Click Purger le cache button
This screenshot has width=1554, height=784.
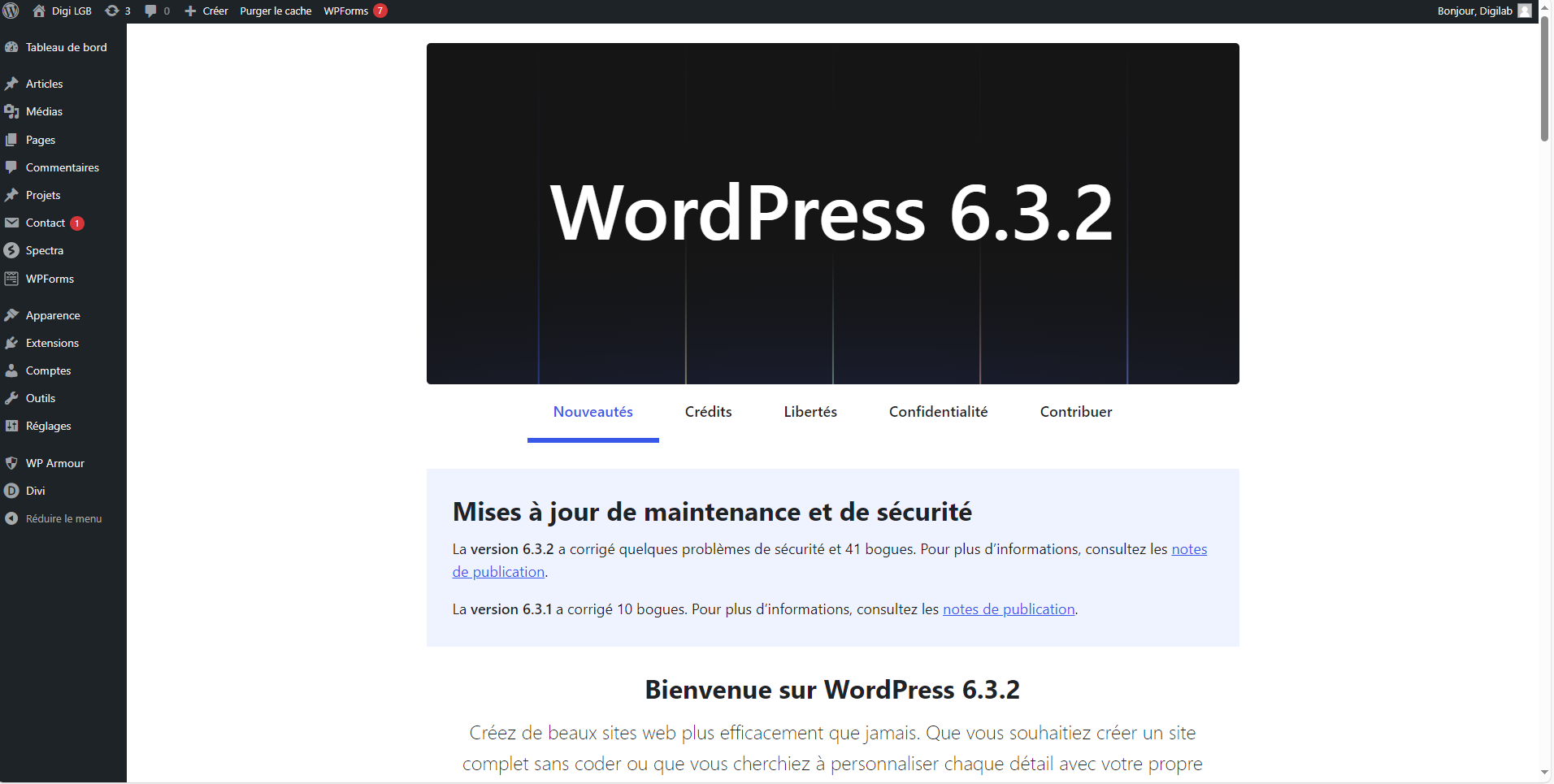pyautogui.click(x=276, y=11)
